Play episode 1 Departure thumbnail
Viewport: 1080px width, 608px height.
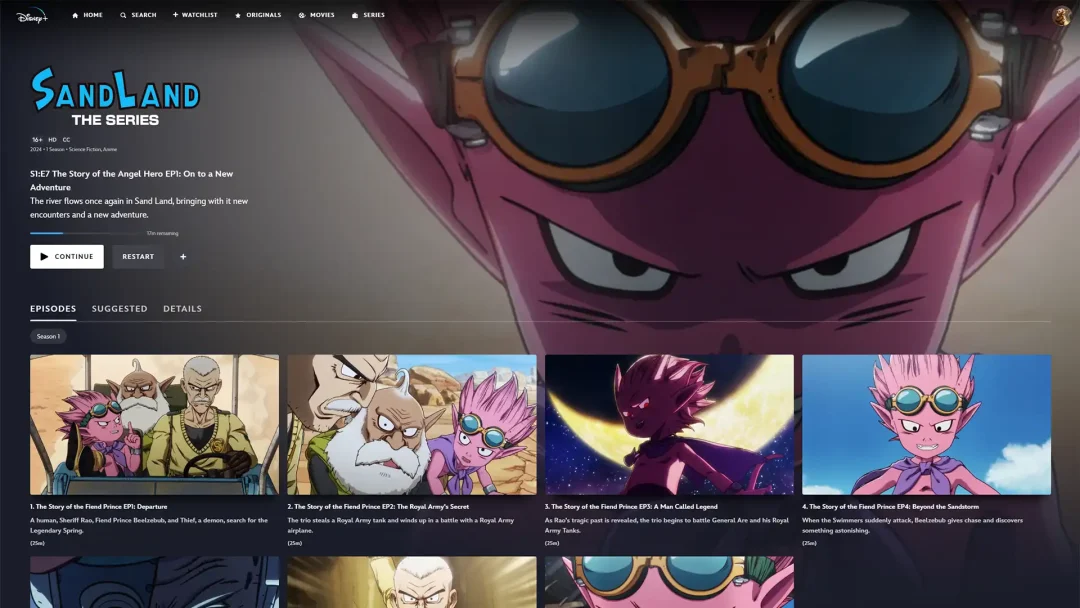pyautogui.click(x=154, y=425)
